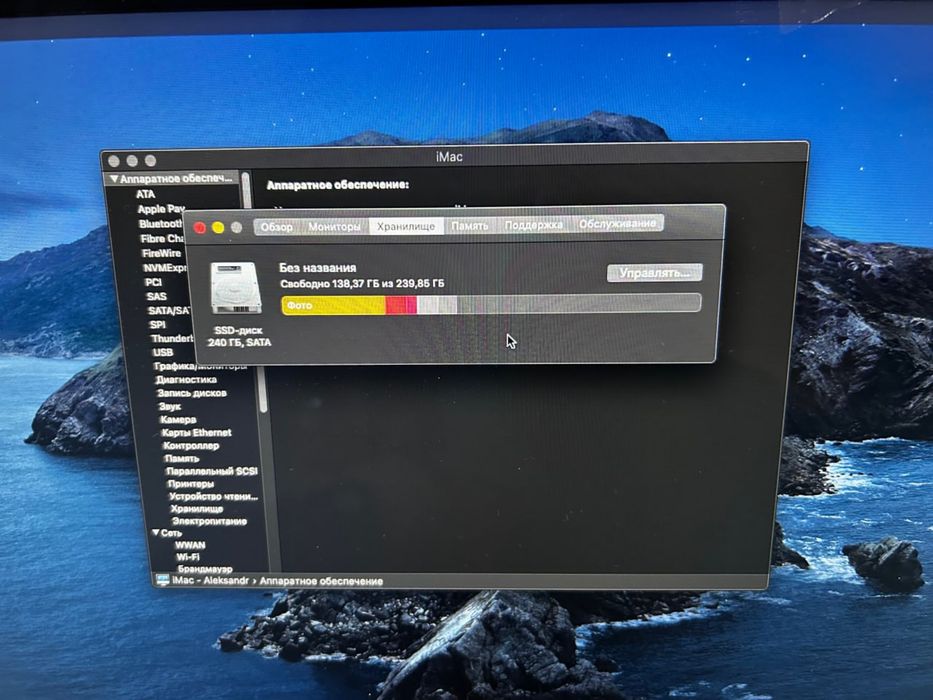Select Карты Ethernet in the sidebar
The height and width of the screenshot is (700, 933).
[x=196, y=433]
